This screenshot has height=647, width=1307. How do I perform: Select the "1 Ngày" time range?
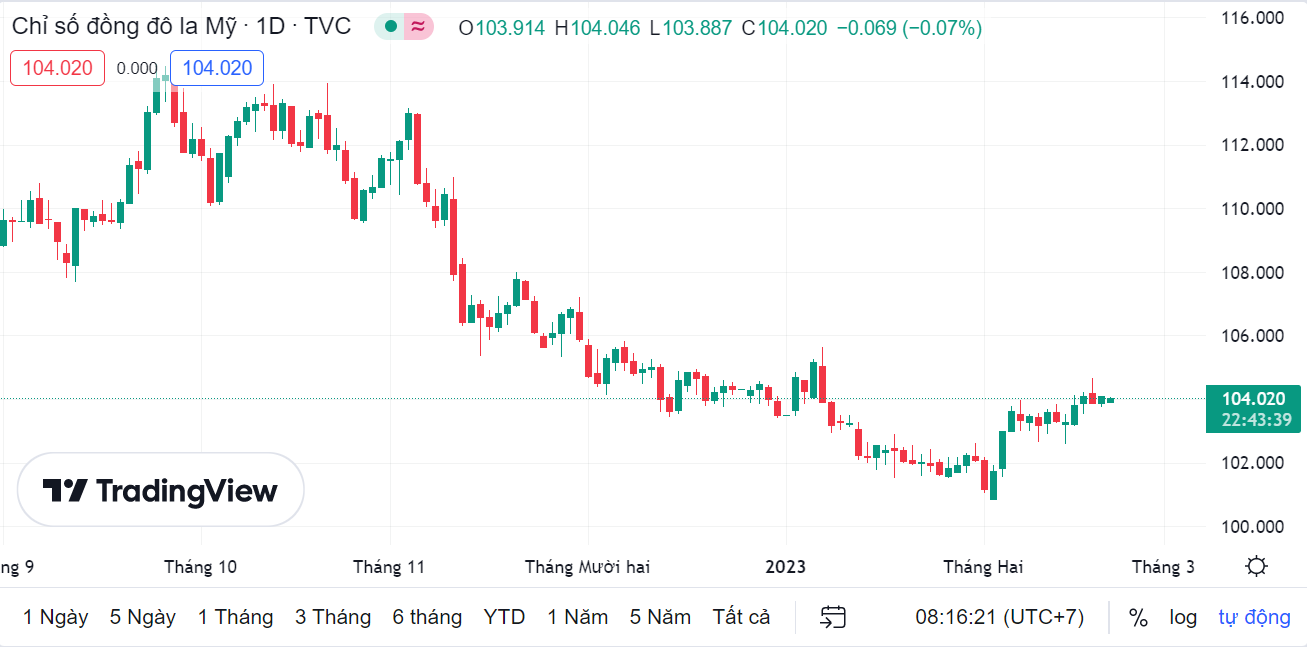pyautogui.click(x=56, y=617)
